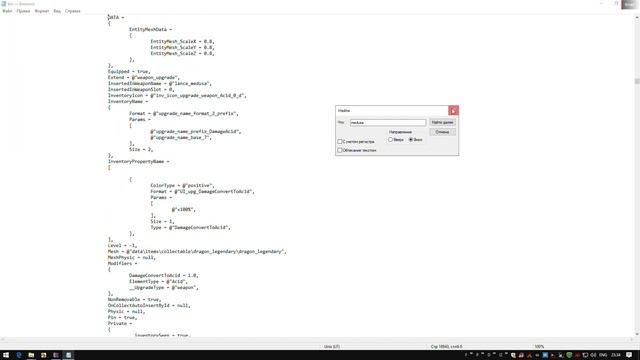Click the horizontal scrollbar left arrow

tap(3, 340)
